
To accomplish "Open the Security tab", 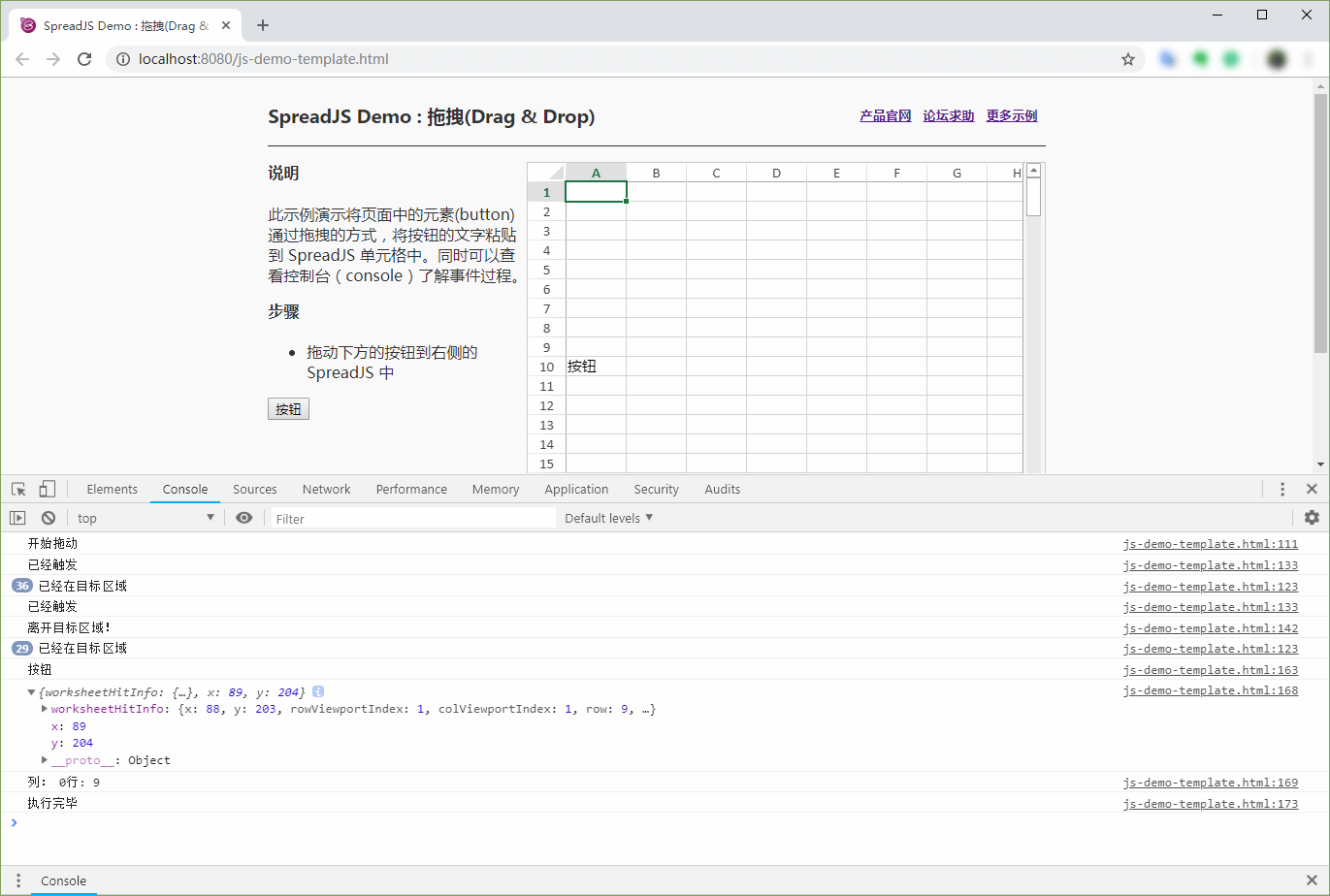I will [657, 489].
